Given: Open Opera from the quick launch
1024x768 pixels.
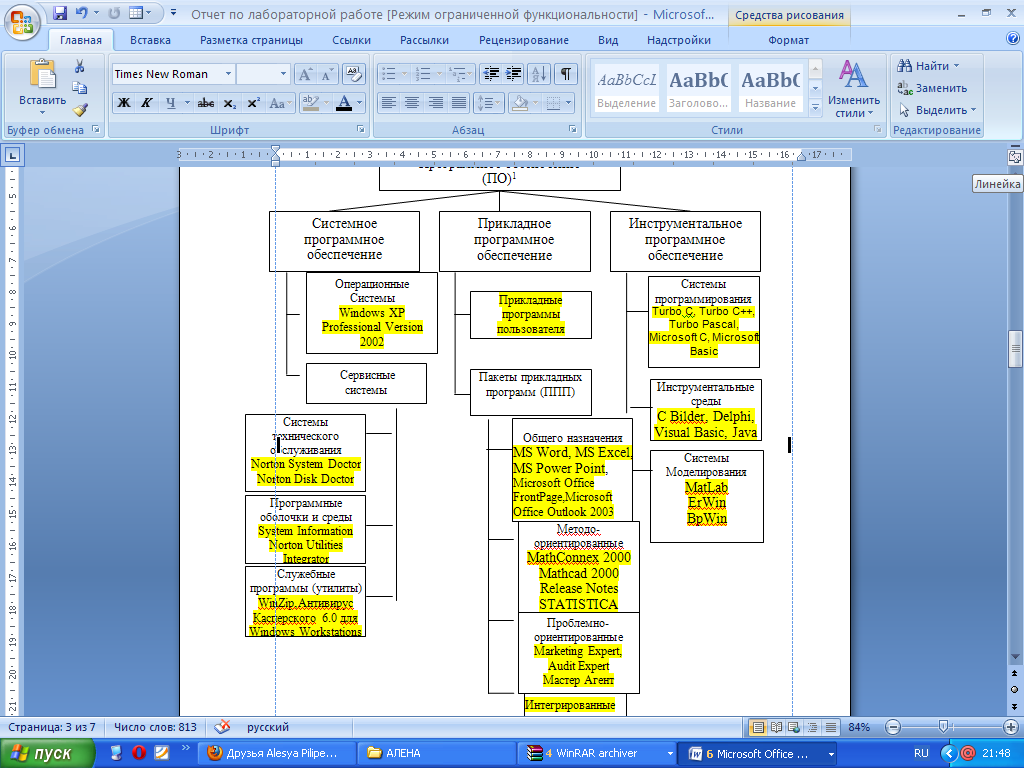Looking at the screenshot, I should click(138, 753).
